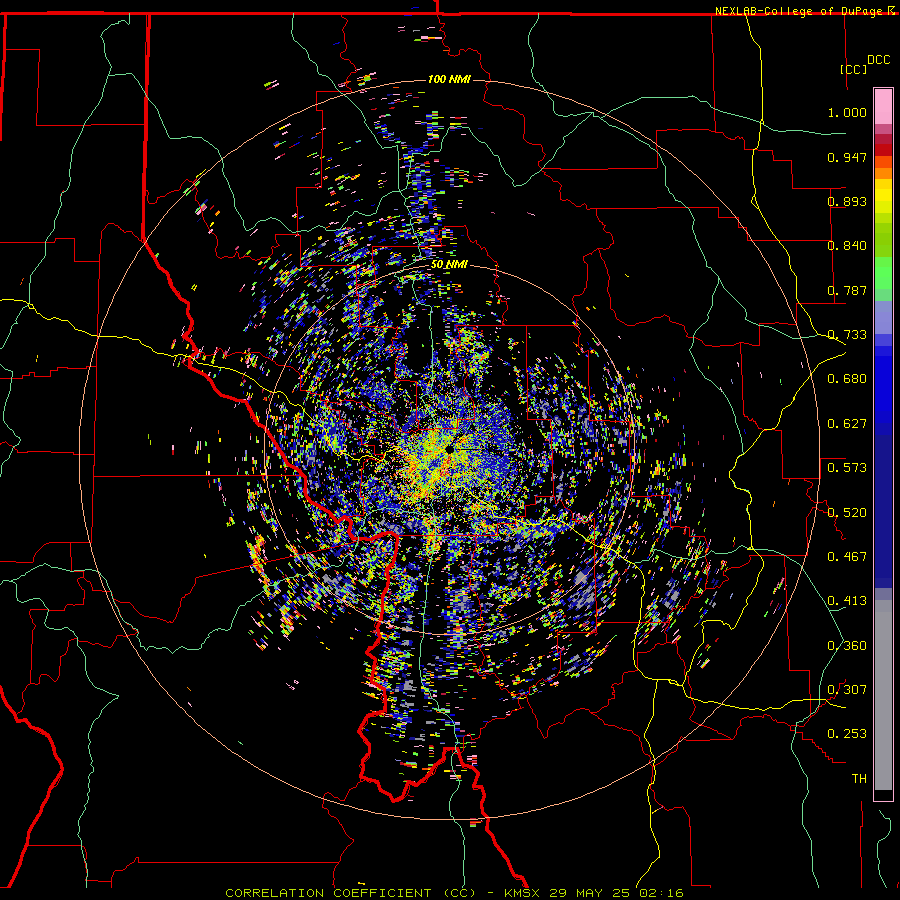Click the [CC] unit label
The image size is (900, 900).
click(853, 69)
